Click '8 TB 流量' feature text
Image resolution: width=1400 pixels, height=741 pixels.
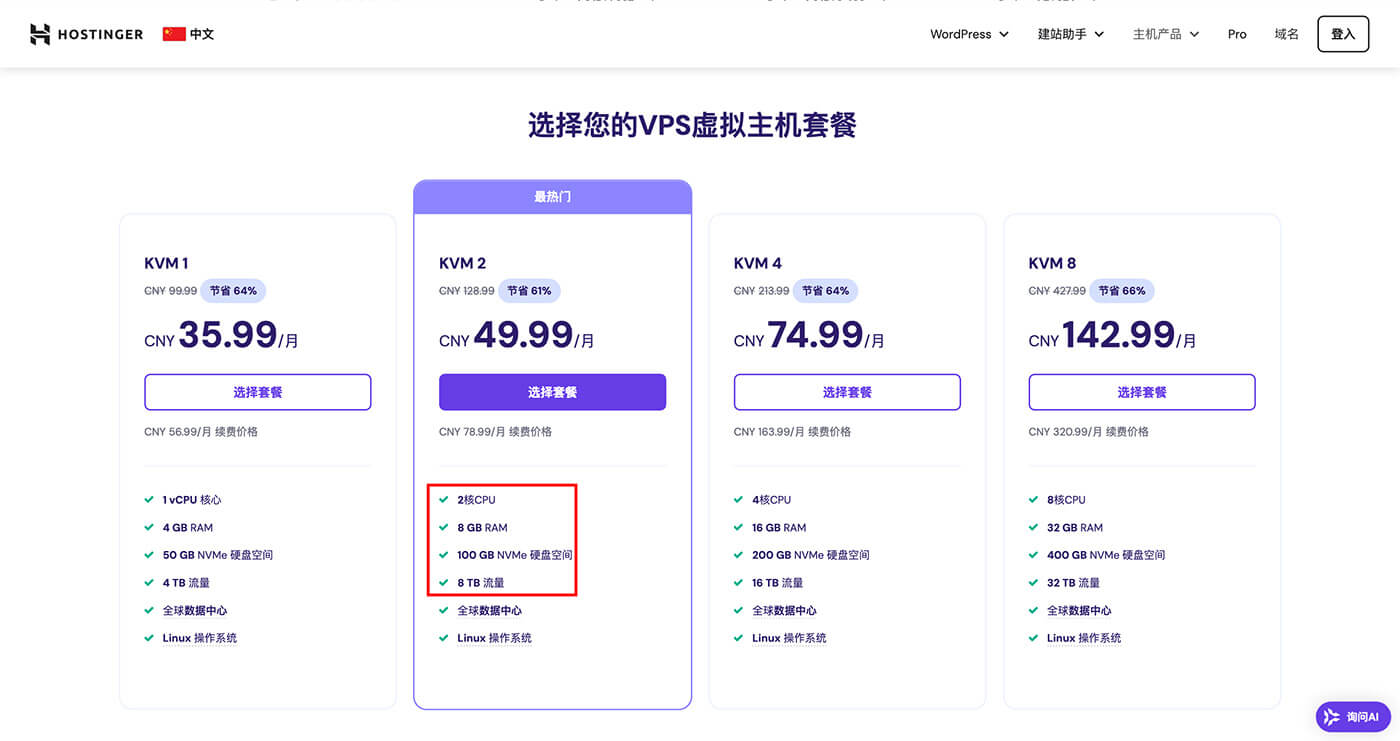(481, 582)
